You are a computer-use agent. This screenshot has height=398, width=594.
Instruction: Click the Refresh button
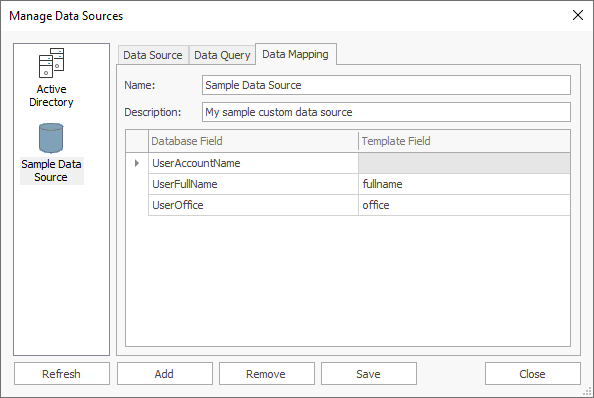coord(62,374)
